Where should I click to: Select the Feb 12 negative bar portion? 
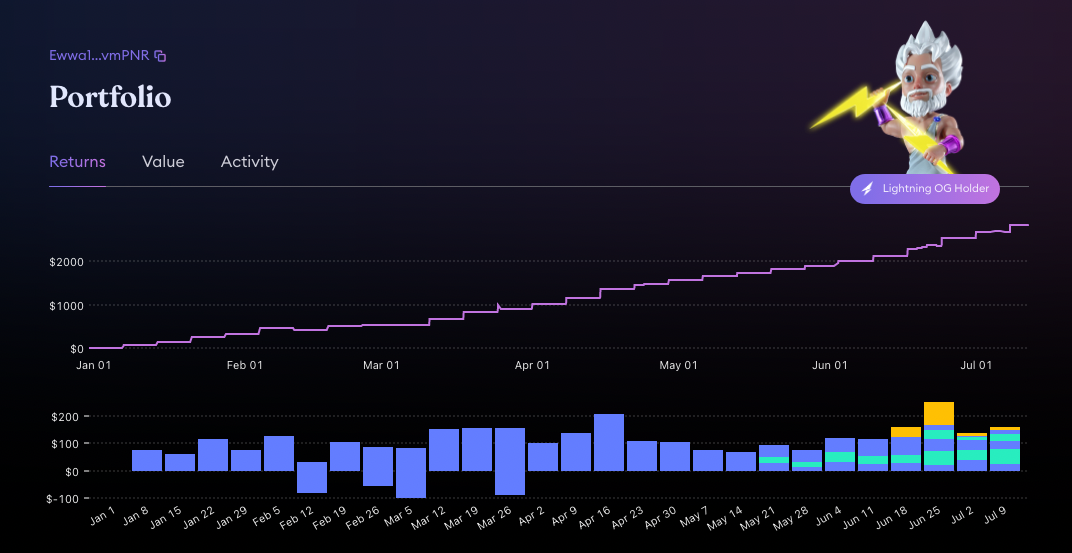(312, 482)
